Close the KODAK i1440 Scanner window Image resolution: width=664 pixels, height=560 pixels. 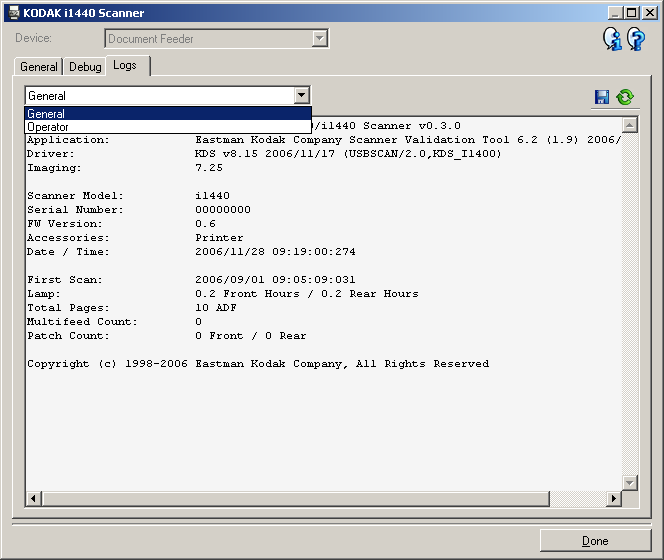[x=650, y=13]
